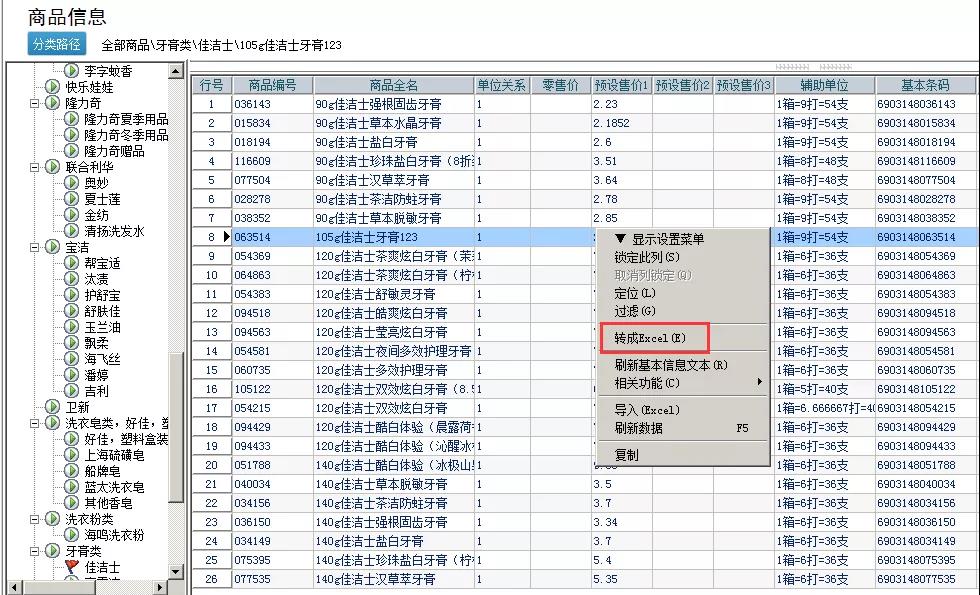Click the green arrow icon beside 快乐娃娃
The height and width of the screenshot is (595, 980).
[53, 87]
